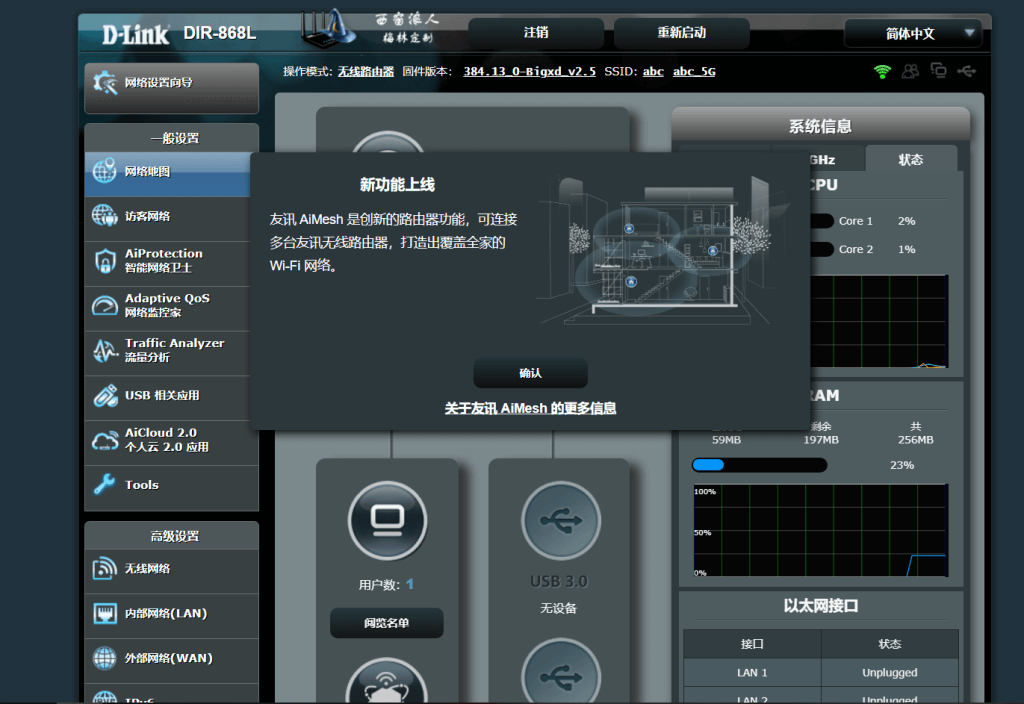Click the 197MB free RAM value
This screenshot has height=704, width=1024.
(x=821, y=440)
